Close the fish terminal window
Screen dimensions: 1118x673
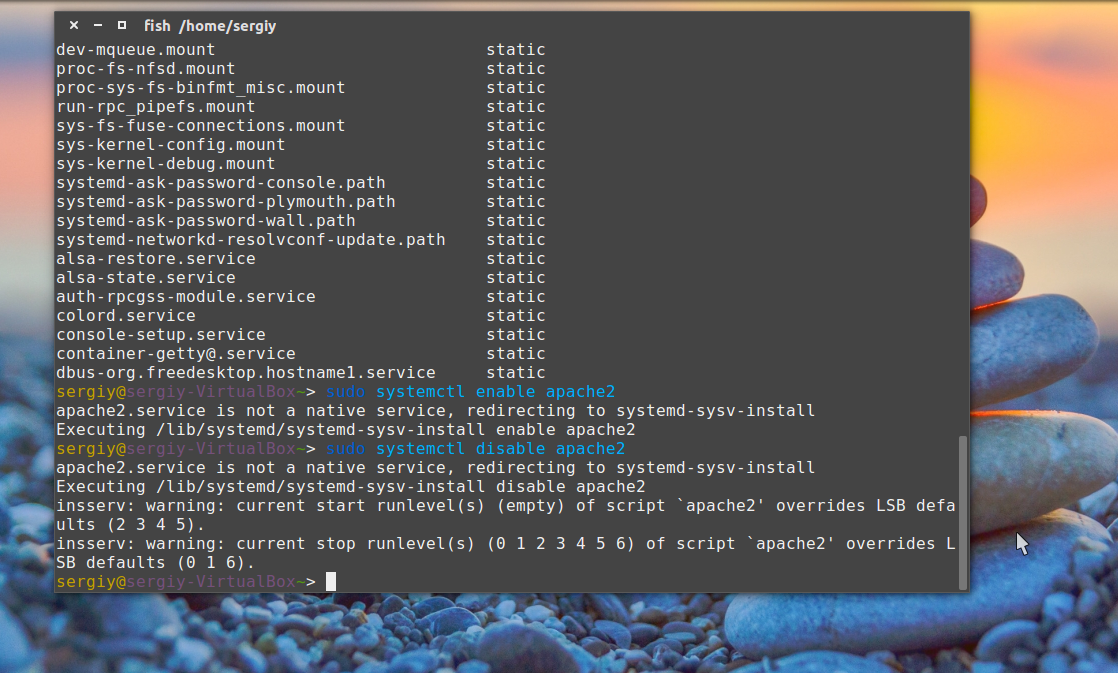pos(74,26)
